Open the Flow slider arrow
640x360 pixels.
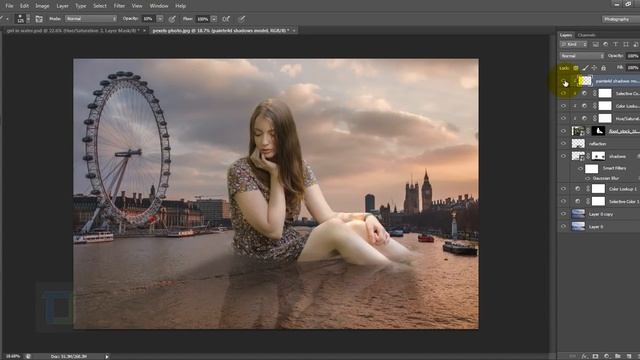click(x=214, y=19)
